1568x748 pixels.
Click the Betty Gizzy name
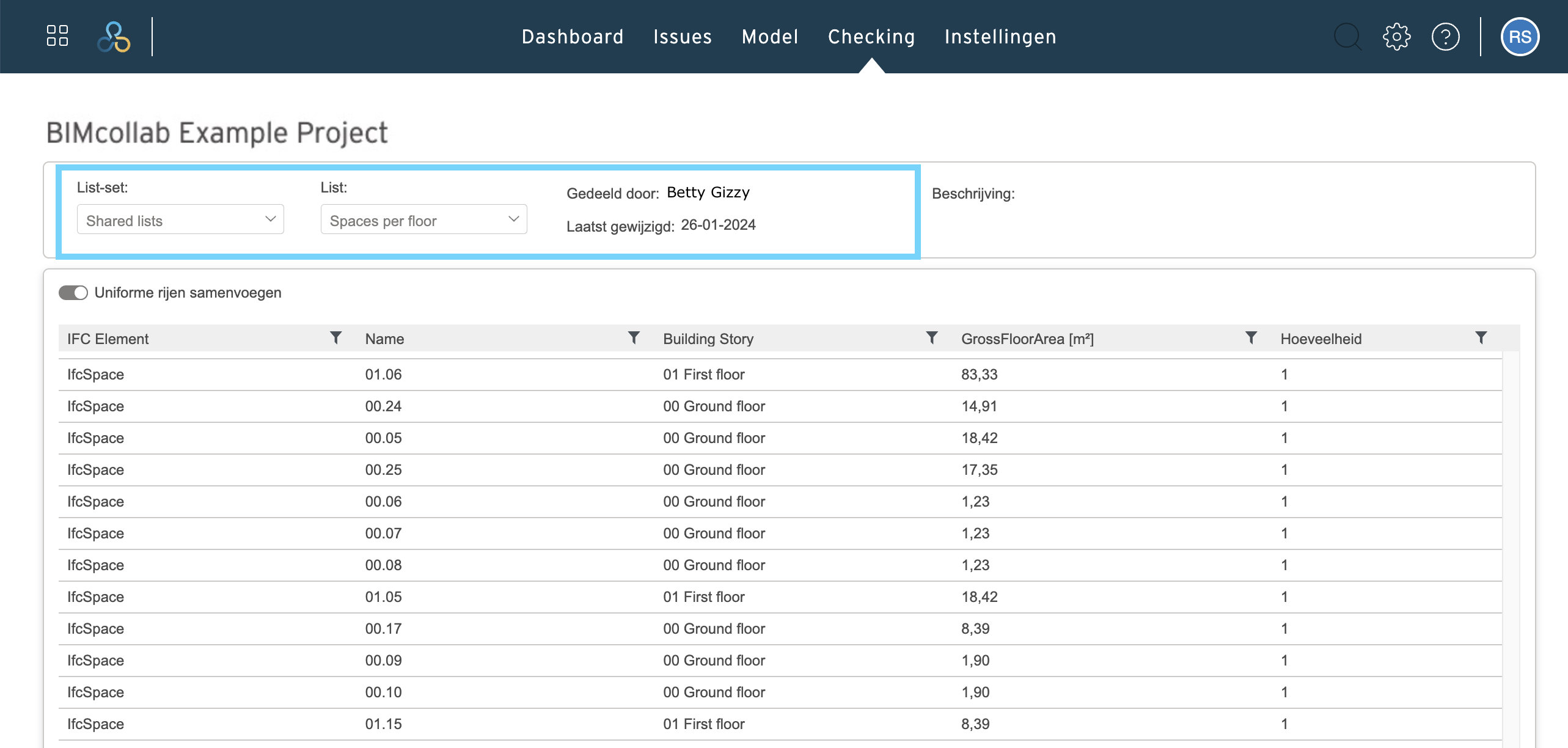tap(708, 193)
